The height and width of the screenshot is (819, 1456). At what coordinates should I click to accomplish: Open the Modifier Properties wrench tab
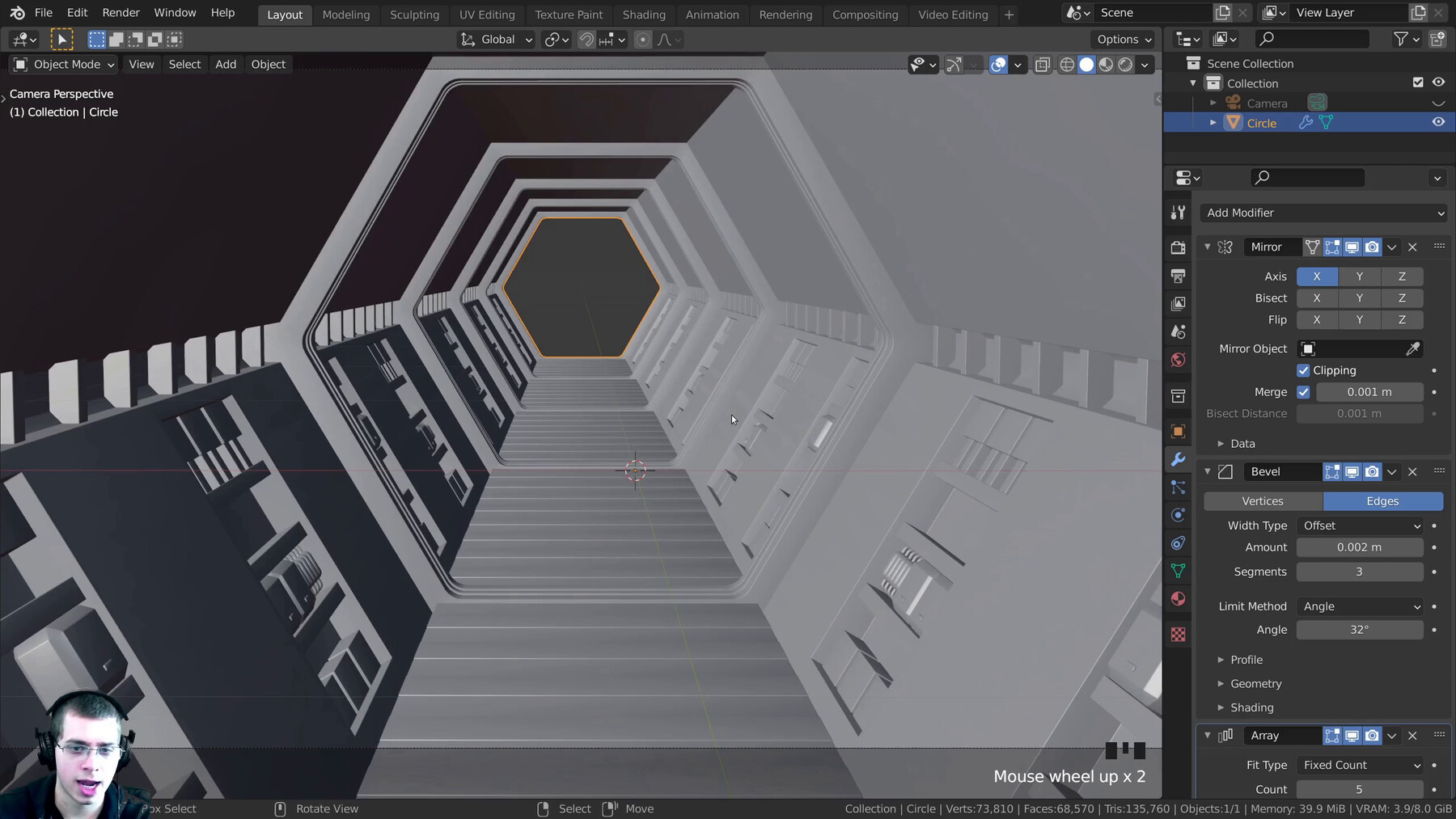[1178, 459]
